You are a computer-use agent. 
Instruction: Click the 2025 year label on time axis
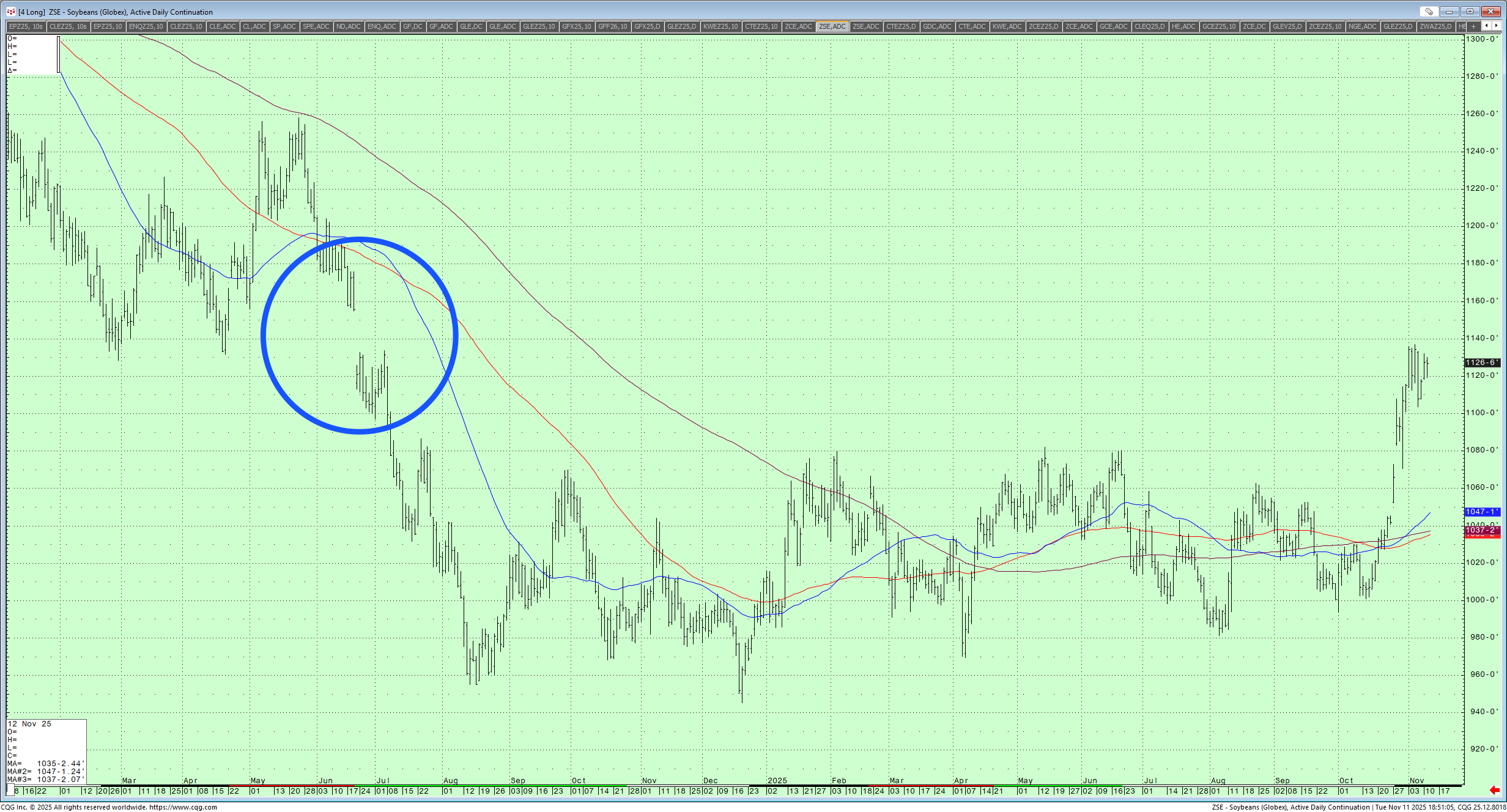[x=777, y=781]
